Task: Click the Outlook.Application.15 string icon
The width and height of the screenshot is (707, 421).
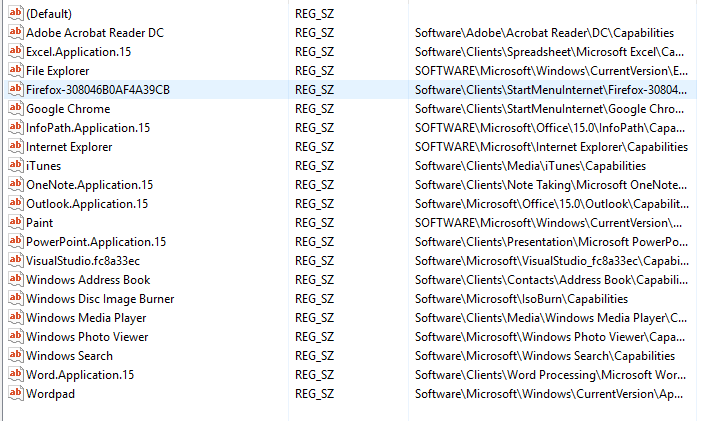Action: 15,203
